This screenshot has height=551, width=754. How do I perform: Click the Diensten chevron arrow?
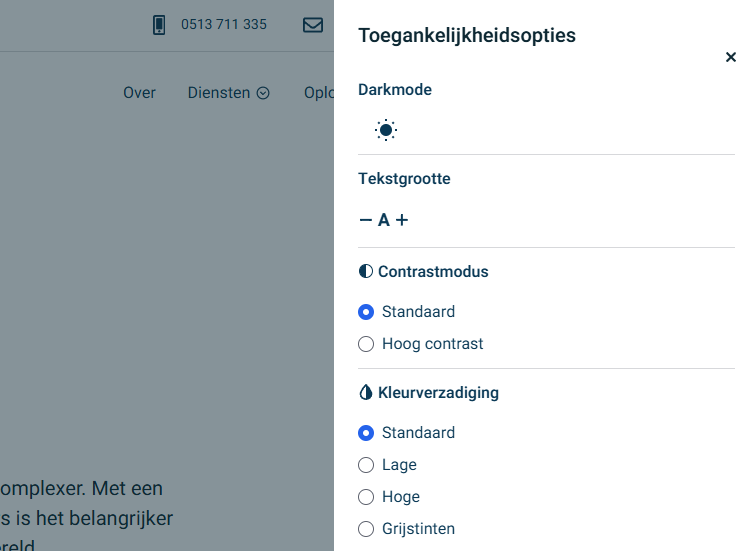(263, 93)
